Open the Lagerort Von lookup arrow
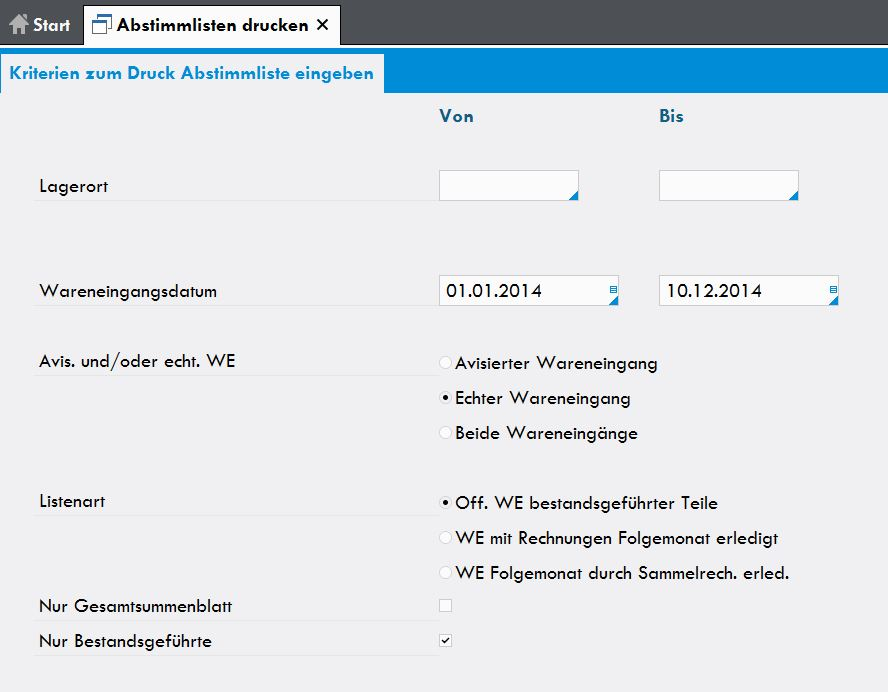This screenshot has width=888, height=692. (x=573, y=195)
